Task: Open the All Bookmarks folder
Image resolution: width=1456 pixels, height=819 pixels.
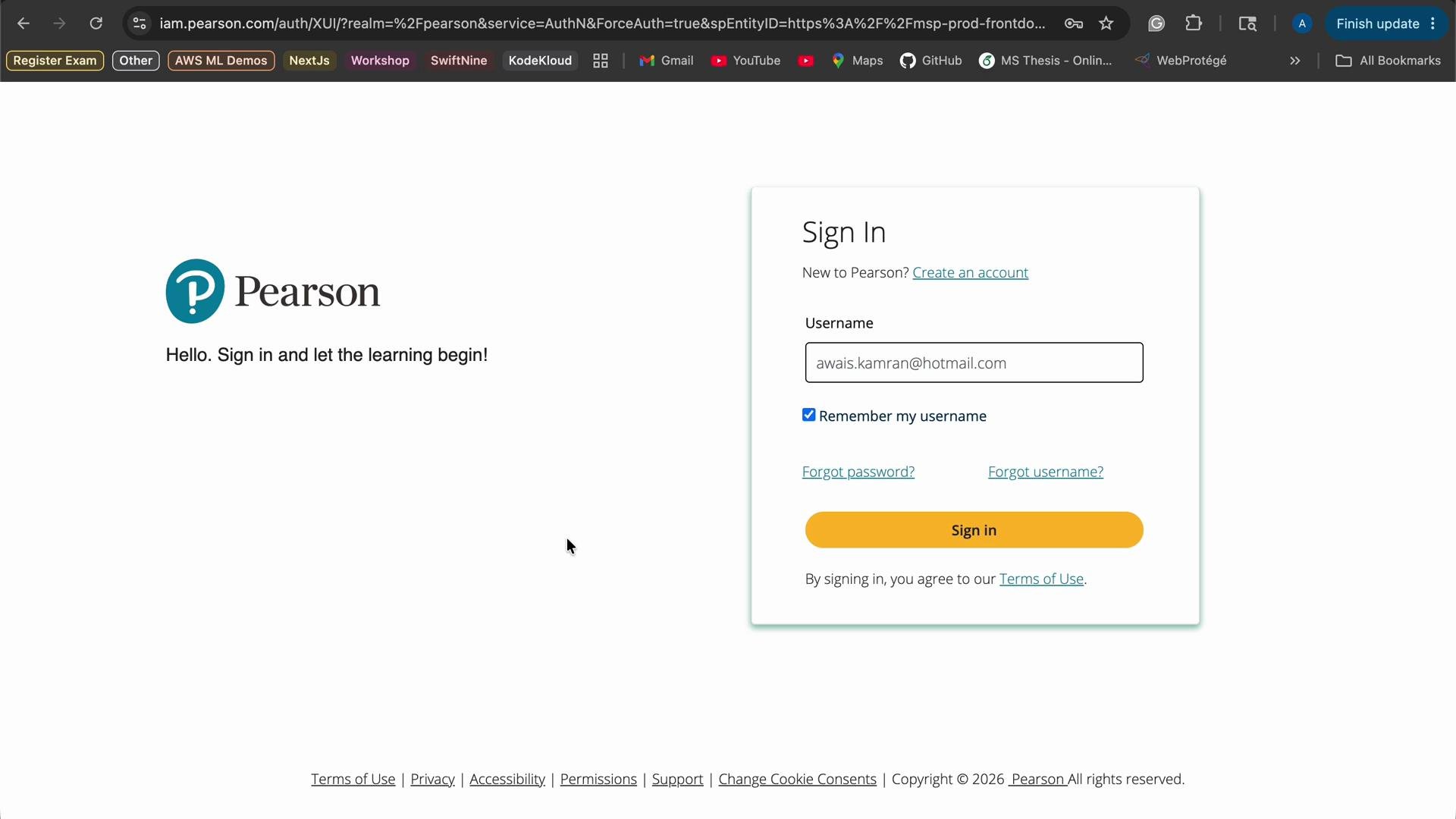Action: pyautogui.click(x=1388, y=61)
